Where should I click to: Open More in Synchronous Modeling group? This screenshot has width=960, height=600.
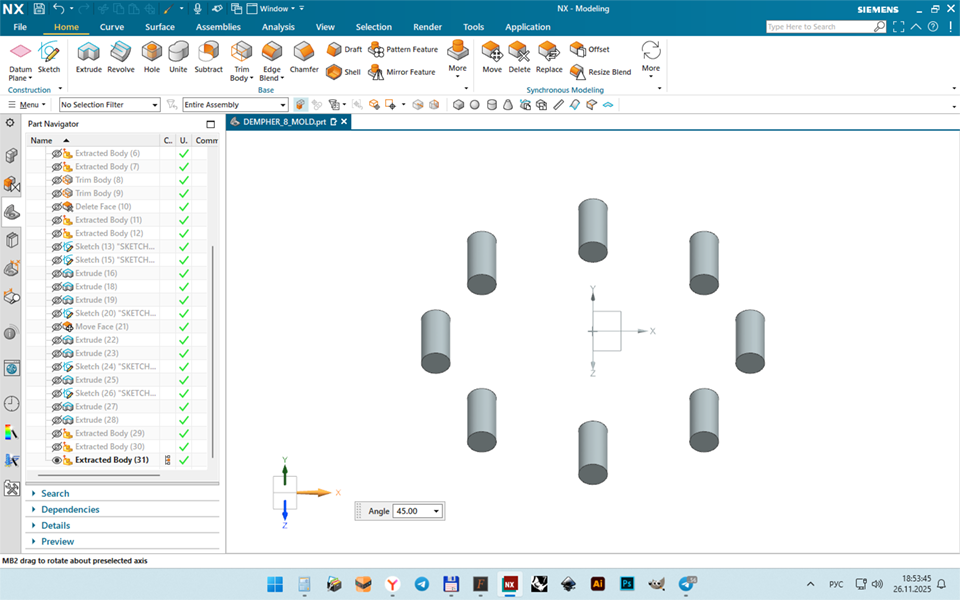(651, 59)
